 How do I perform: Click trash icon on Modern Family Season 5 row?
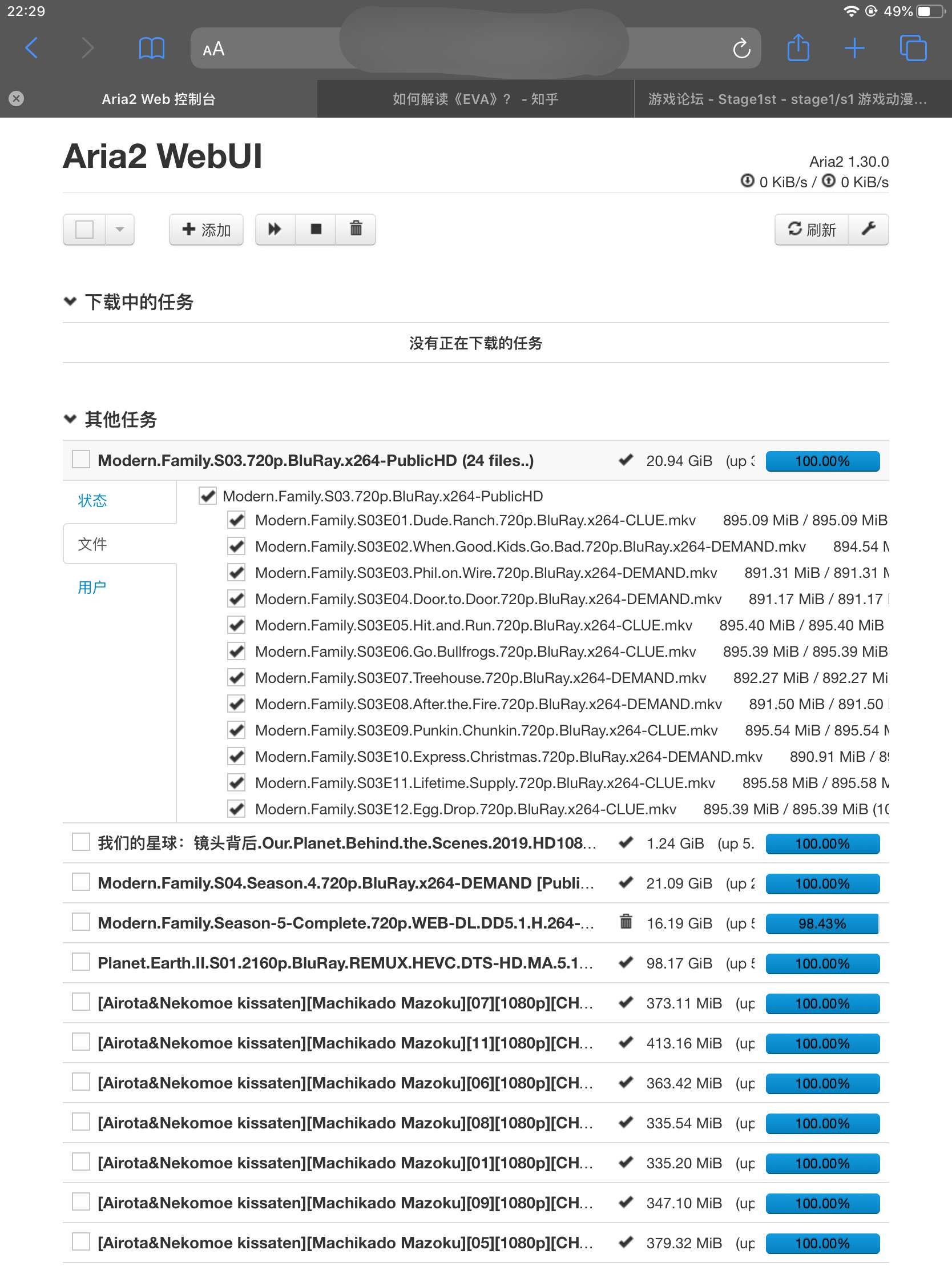[626, 922]
